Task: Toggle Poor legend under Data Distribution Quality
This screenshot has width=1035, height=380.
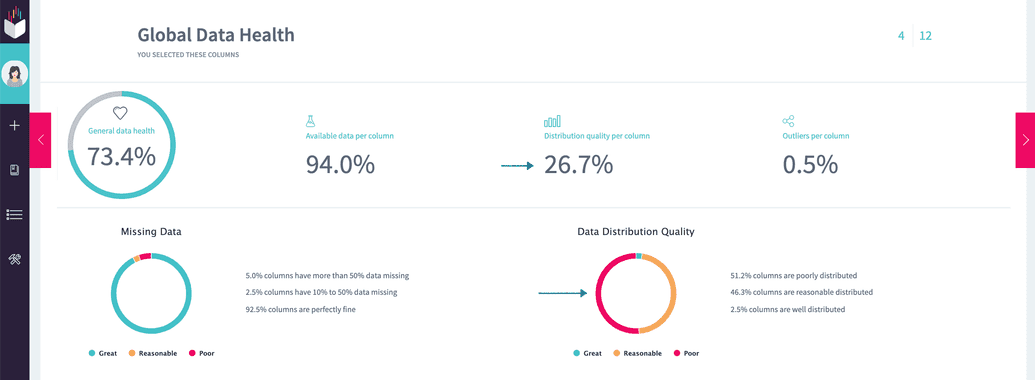Action: [x=686, y=354]
